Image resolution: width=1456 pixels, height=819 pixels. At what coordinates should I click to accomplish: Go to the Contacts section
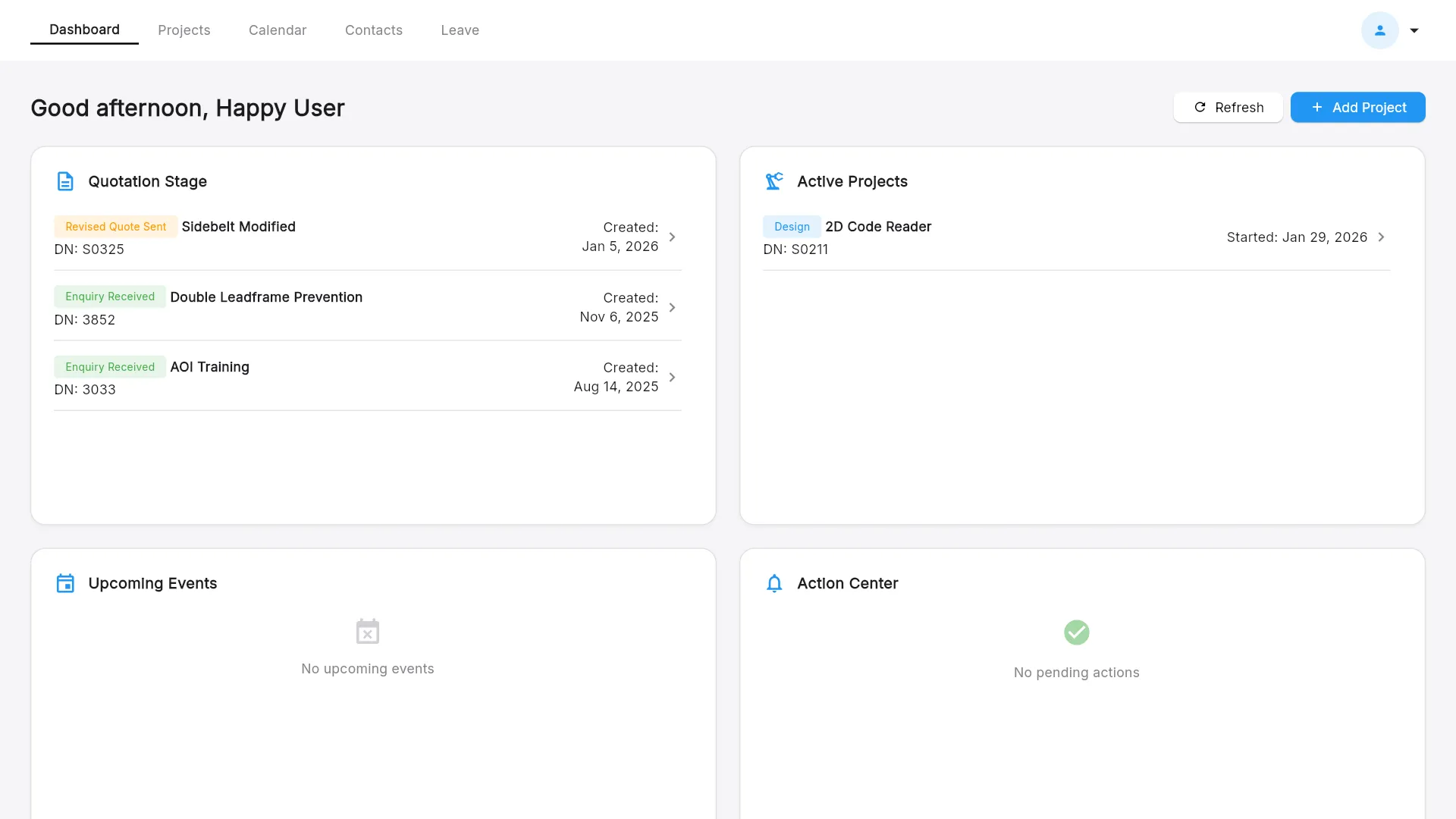[373, 30]
